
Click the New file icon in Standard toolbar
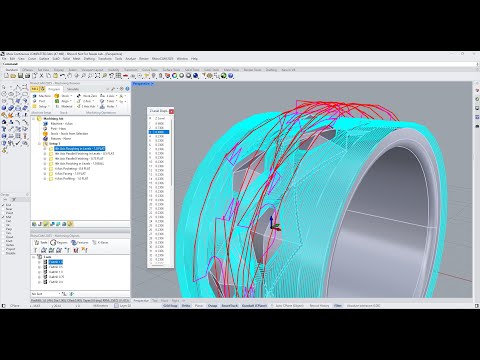pyautogui.click(x=7, y=76)
